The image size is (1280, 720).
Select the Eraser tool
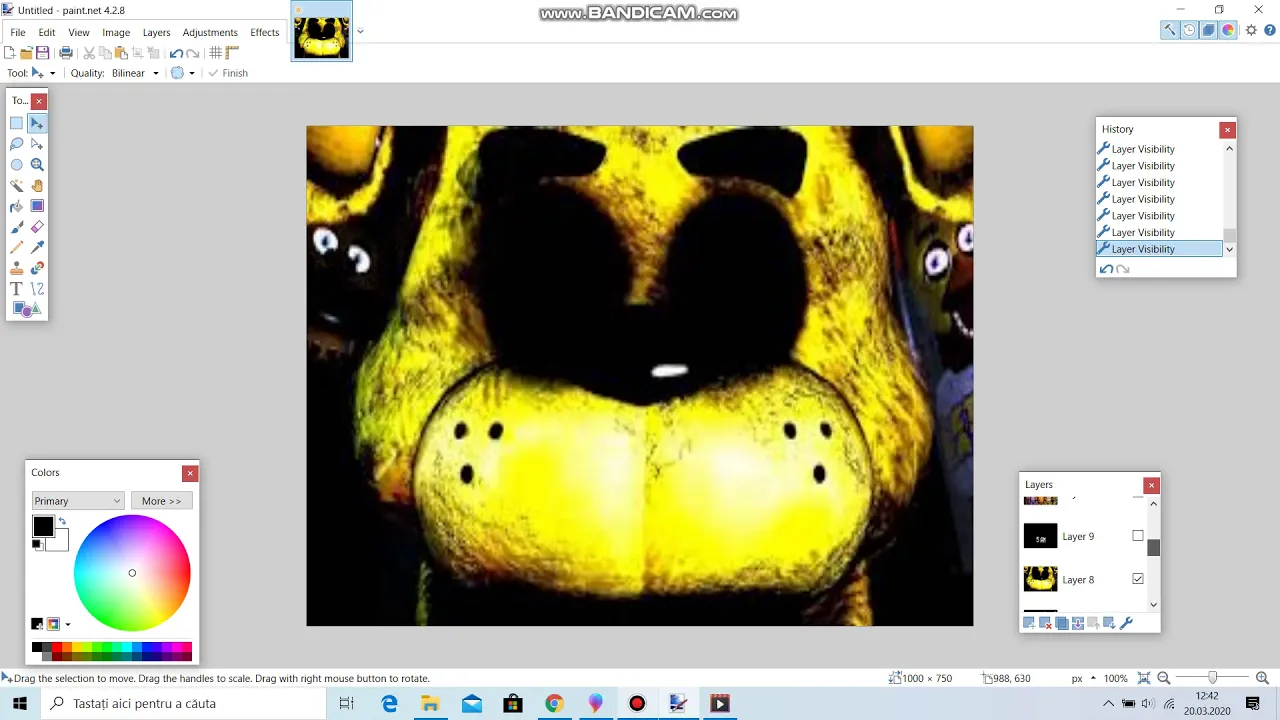pos(37,227)
